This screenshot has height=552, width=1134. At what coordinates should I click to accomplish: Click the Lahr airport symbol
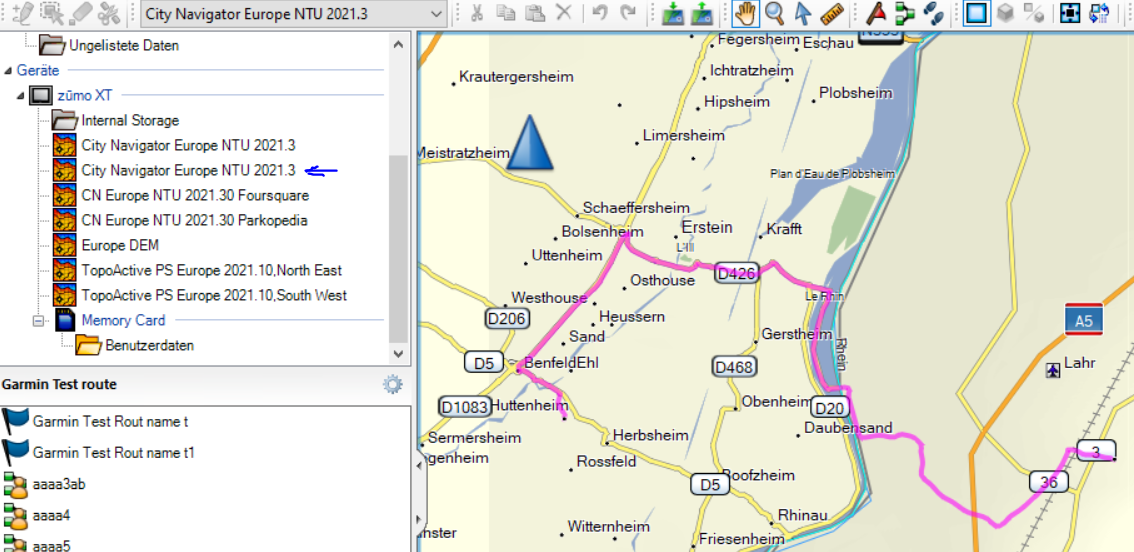coord(1054,370)
